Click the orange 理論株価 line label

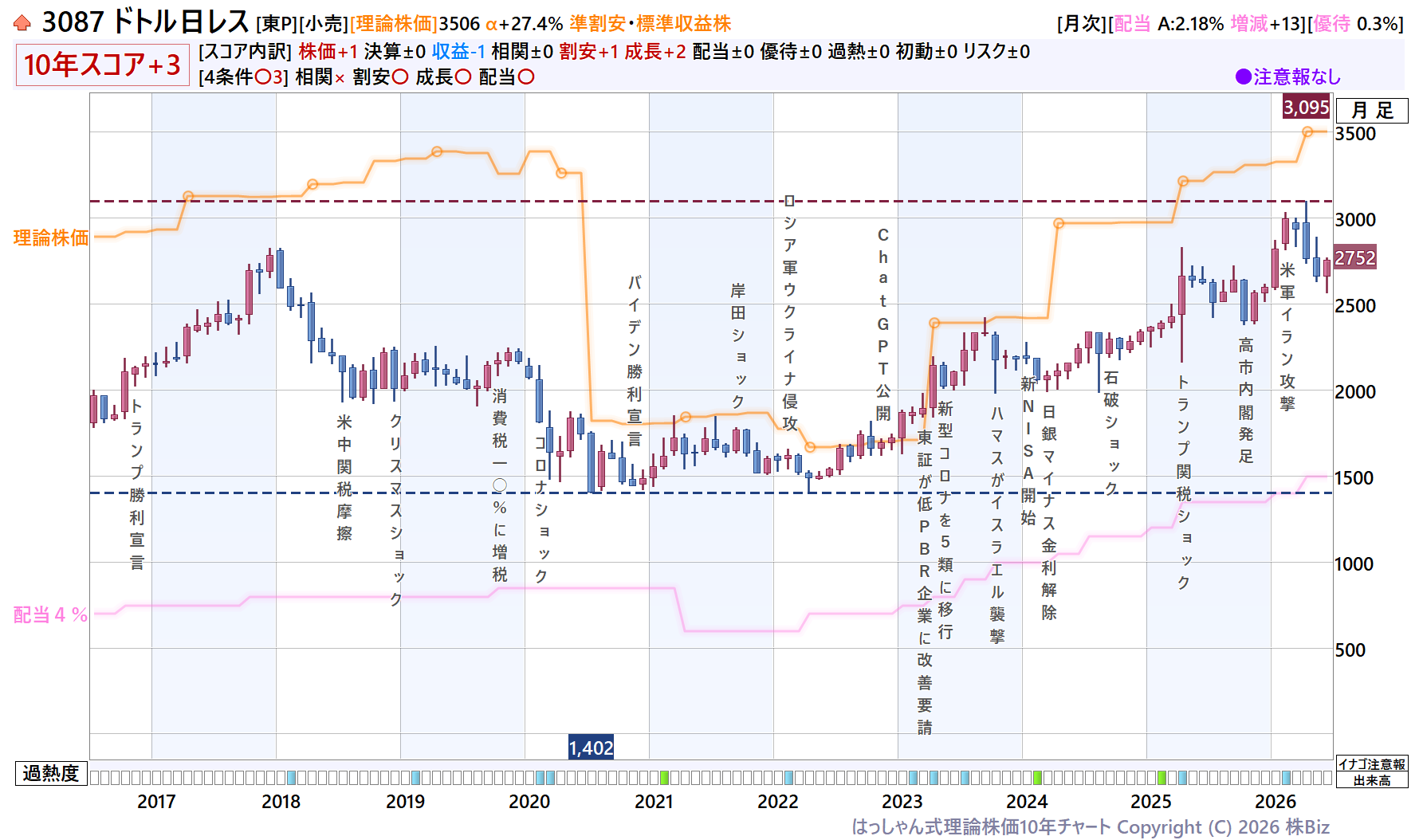tap(51, 237)
